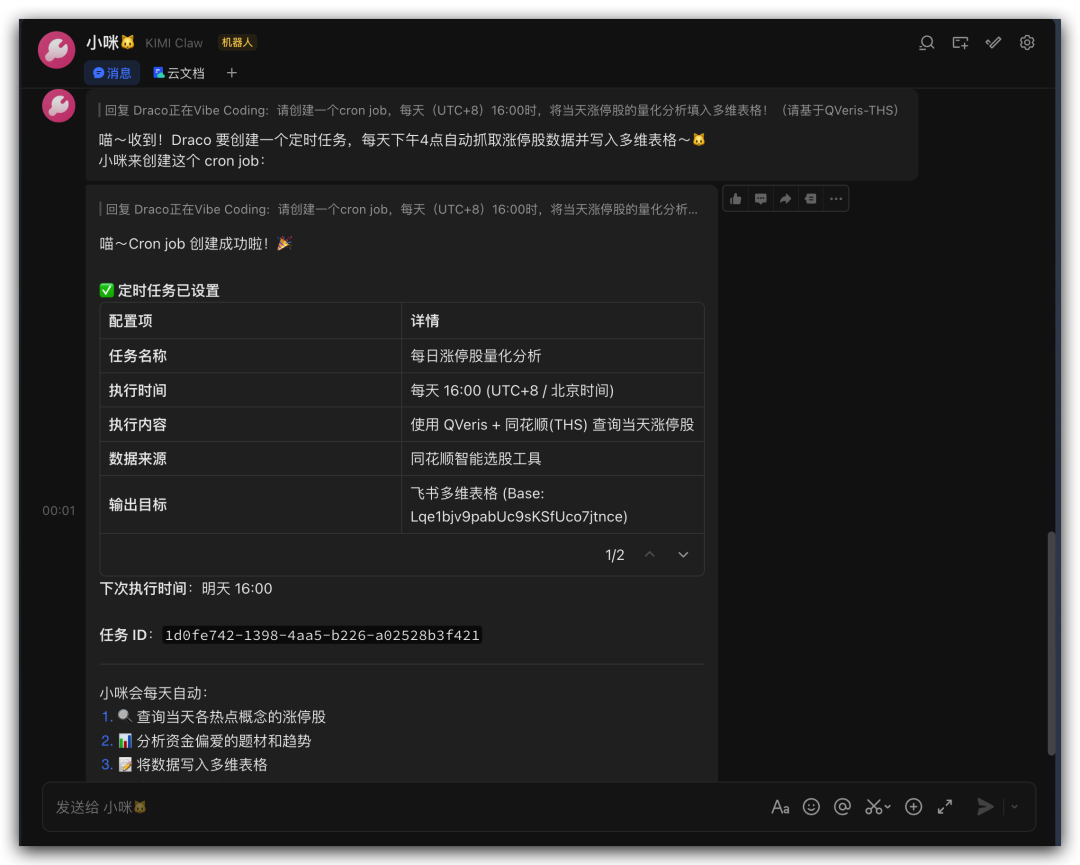
Task: Forward the Cron job message
Action: pos(786,199)
